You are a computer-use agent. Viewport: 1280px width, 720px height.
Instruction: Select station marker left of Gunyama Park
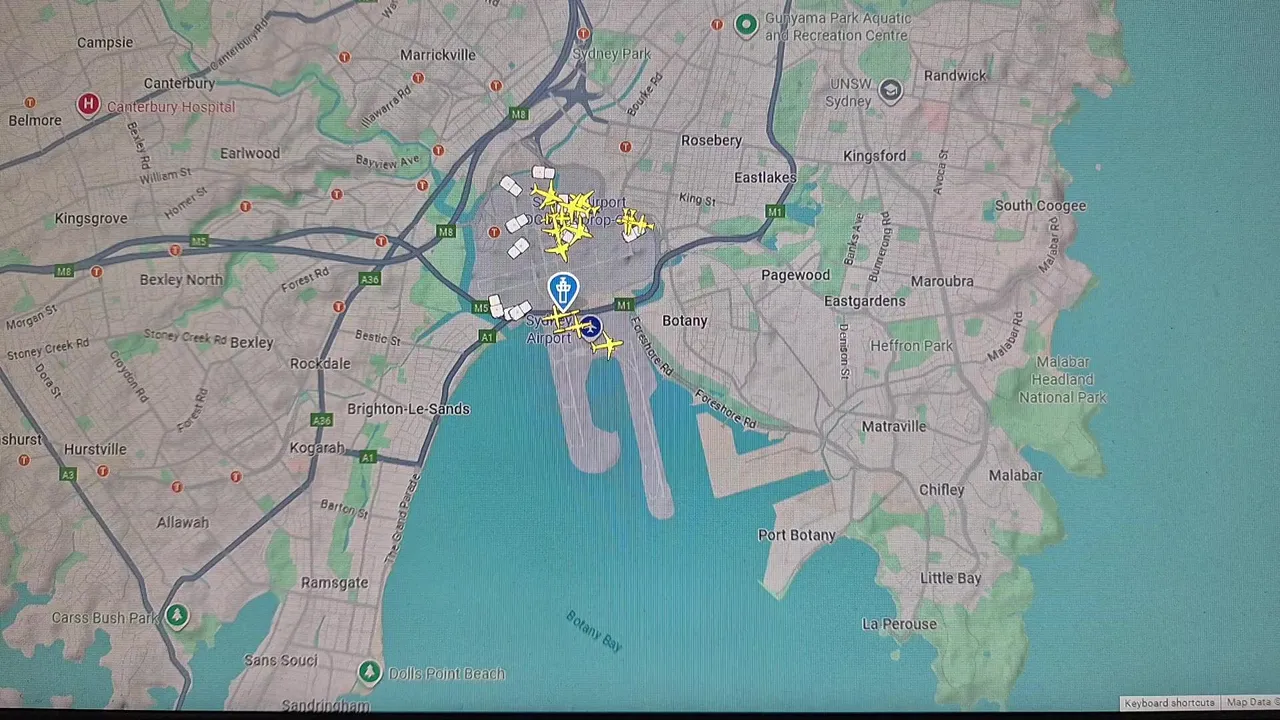(x=716, y=24)
